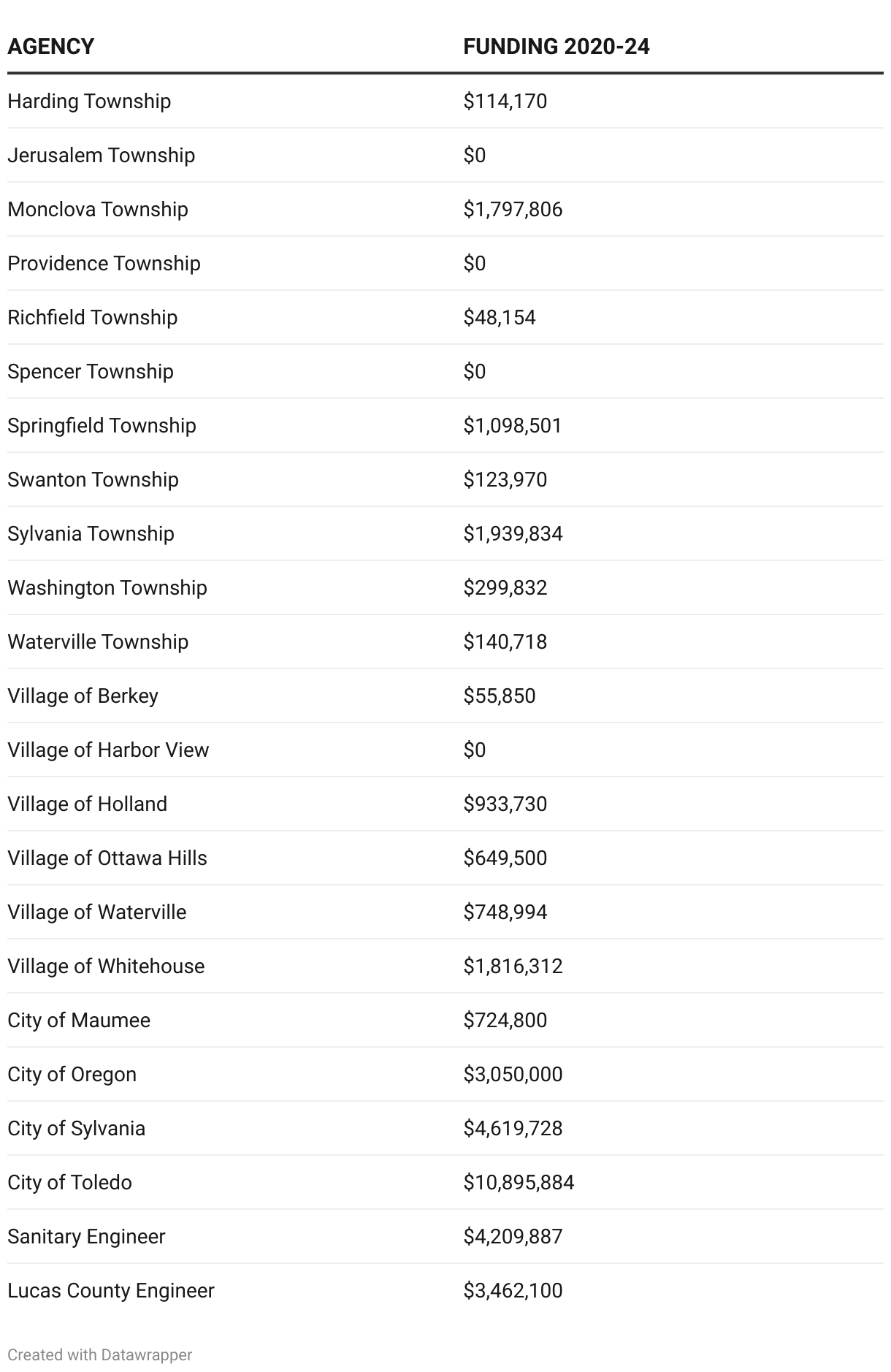Select Lucas County Engineer funding $3,462,100
The width and height of the screenshot is (891, 1372).
coord(513,1290)
